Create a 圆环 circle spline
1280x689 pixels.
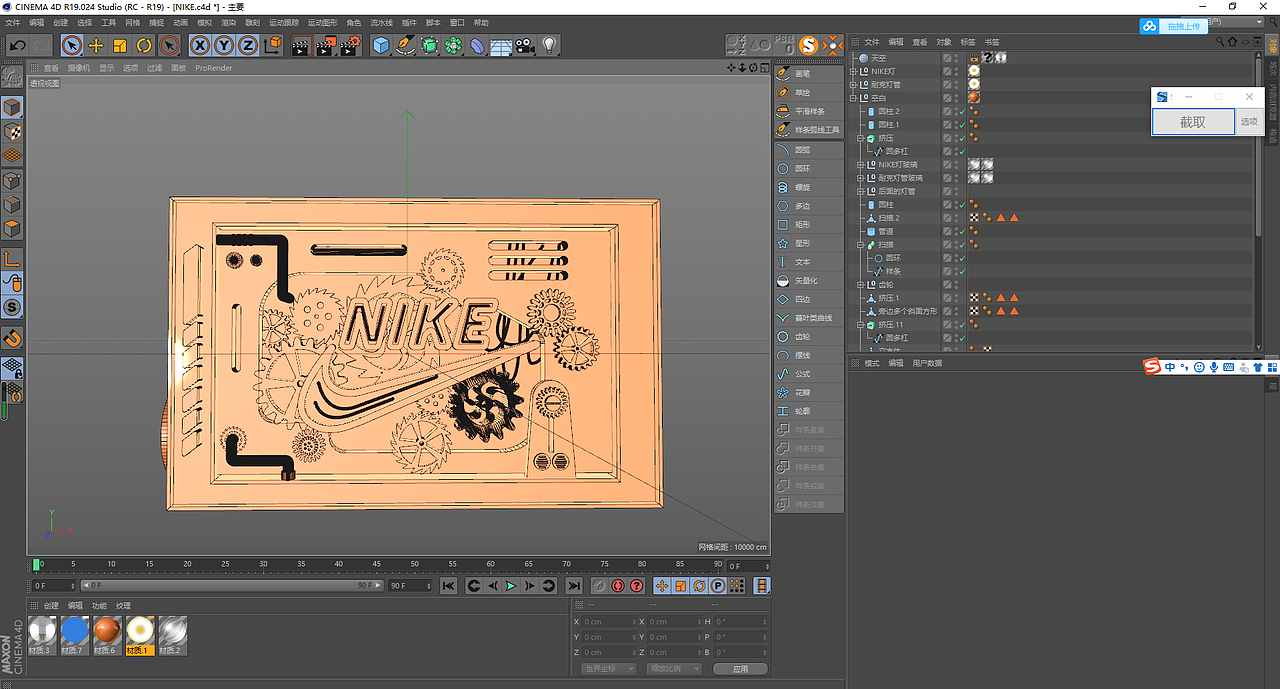point(808,168)
